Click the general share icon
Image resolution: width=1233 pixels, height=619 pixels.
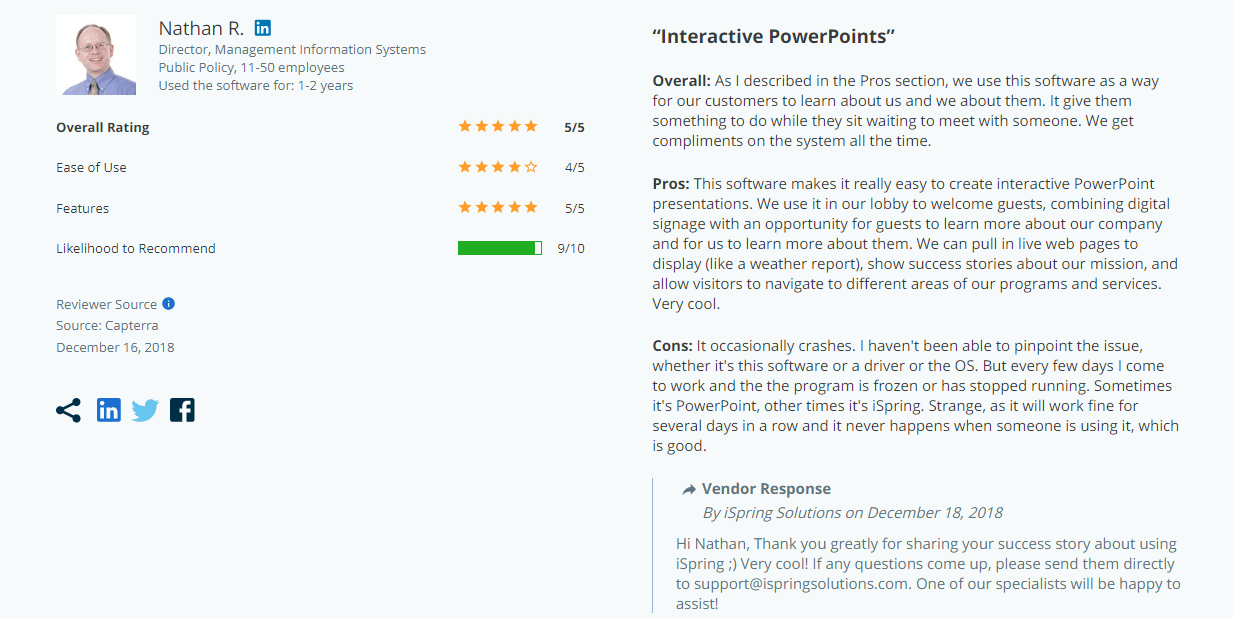[68, 410]
